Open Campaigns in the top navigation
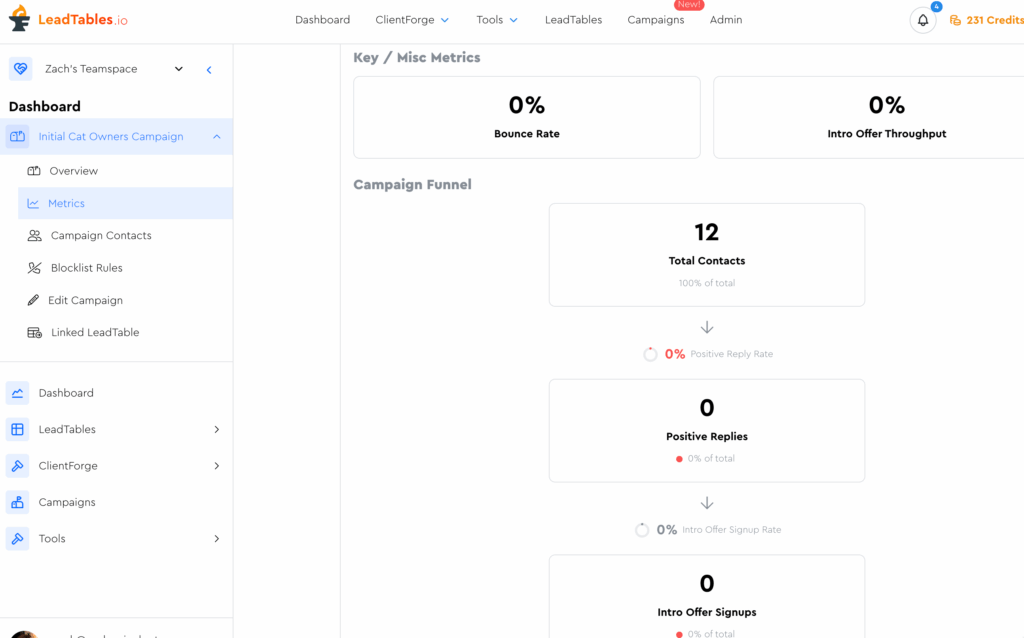This screenshot has height=638, width=1024. [x=655, y=20]
